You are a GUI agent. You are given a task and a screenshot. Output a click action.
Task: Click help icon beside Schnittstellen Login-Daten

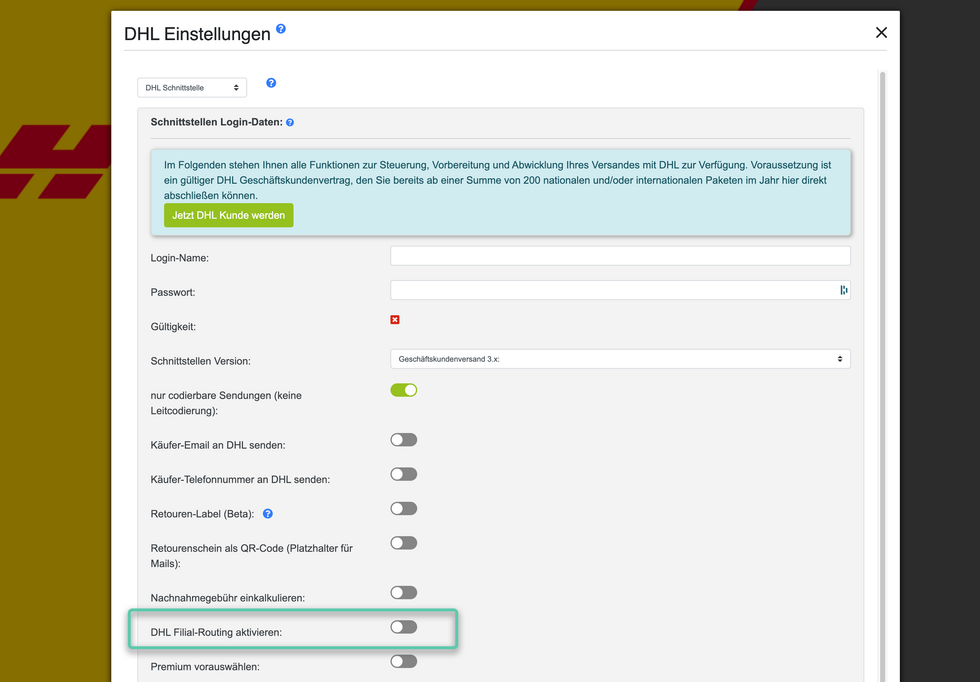290,123
